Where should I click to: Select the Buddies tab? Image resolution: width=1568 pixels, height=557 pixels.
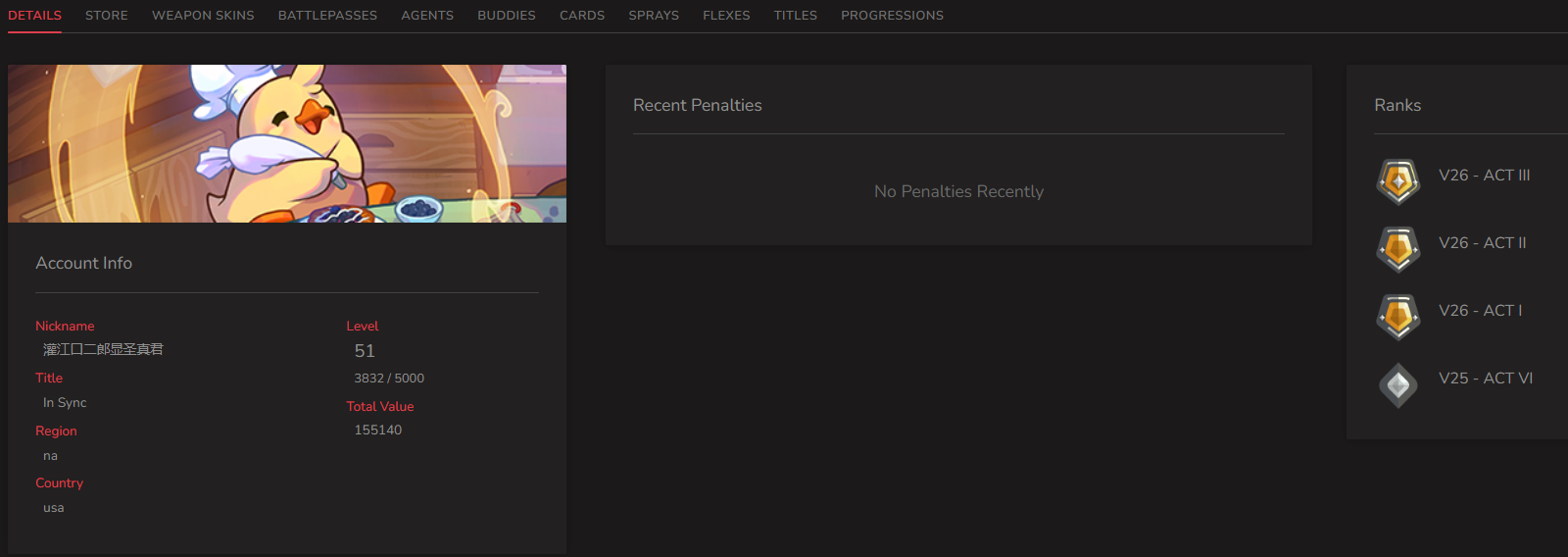coord(507,16)
